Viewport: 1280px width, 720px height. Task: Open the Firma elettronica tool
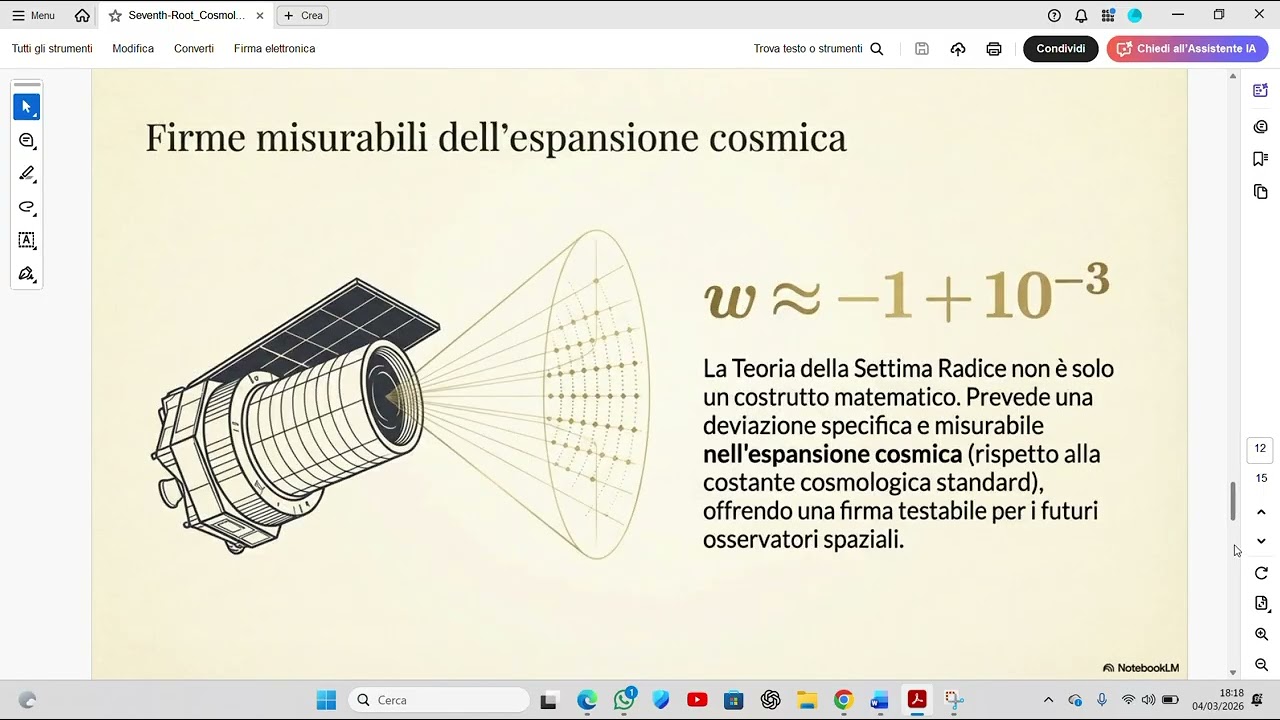click(274, 49)
